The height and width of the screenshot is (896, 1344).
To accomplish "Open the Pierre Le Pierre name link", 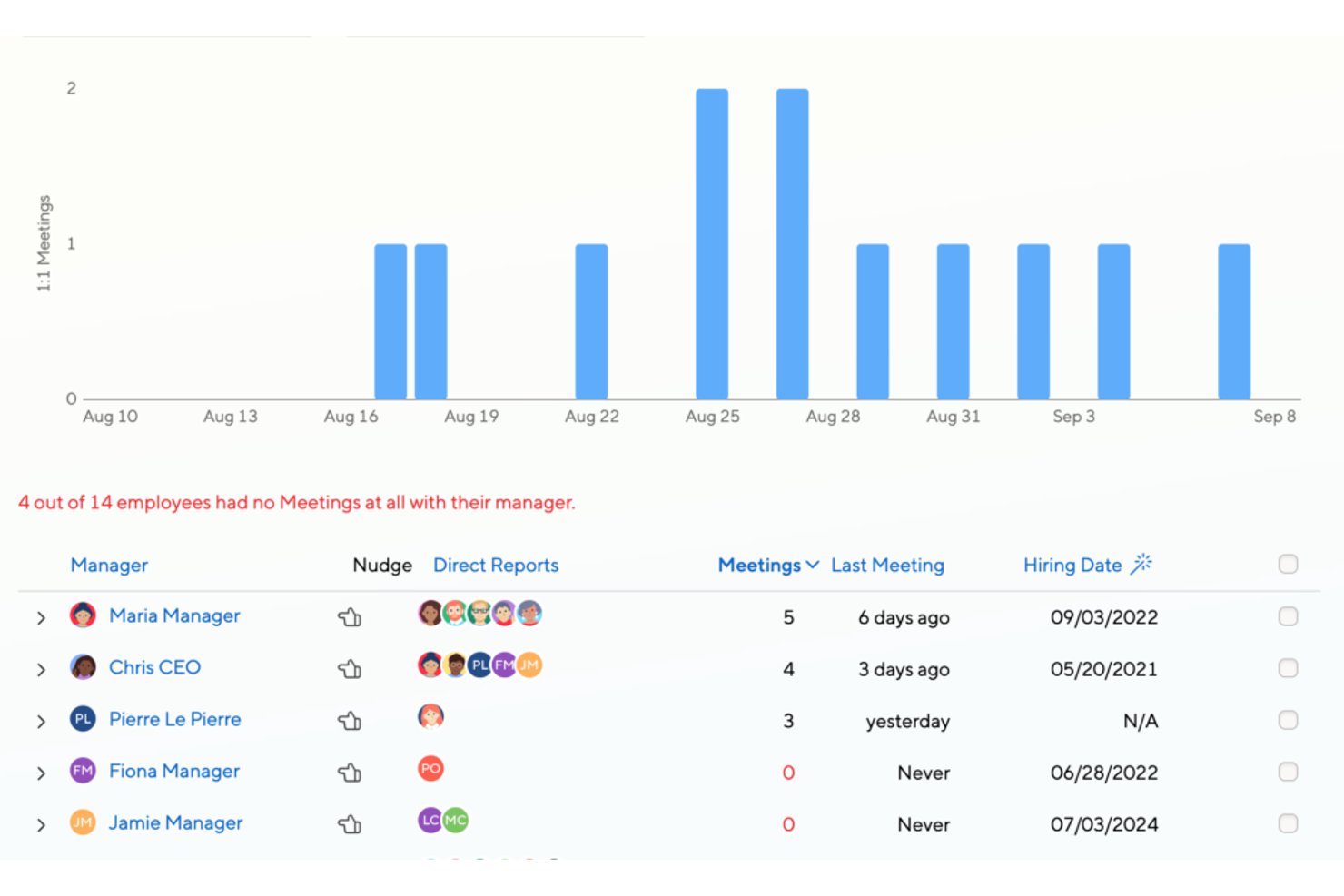I will point(175,719).
